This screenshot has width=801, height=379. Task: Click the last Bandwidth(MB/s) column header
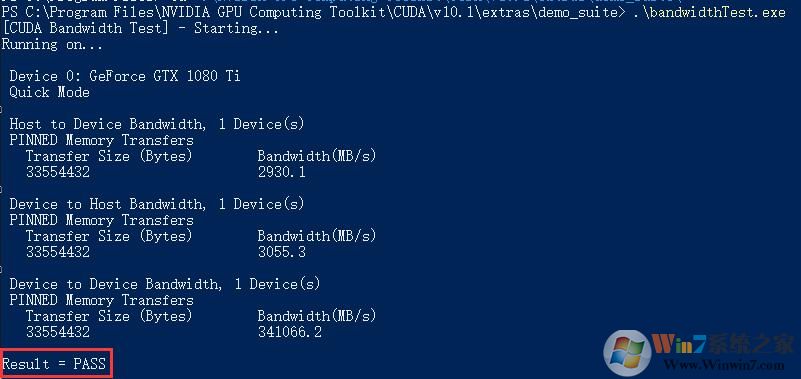click(317, 316)
